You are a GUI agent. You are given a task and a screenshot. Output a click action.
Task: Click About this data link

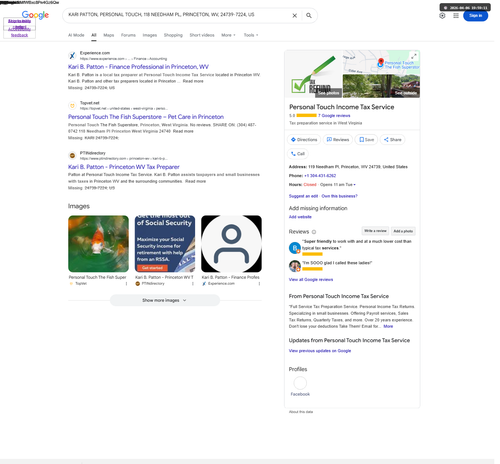pyautogui.click(x=301, y=412)
